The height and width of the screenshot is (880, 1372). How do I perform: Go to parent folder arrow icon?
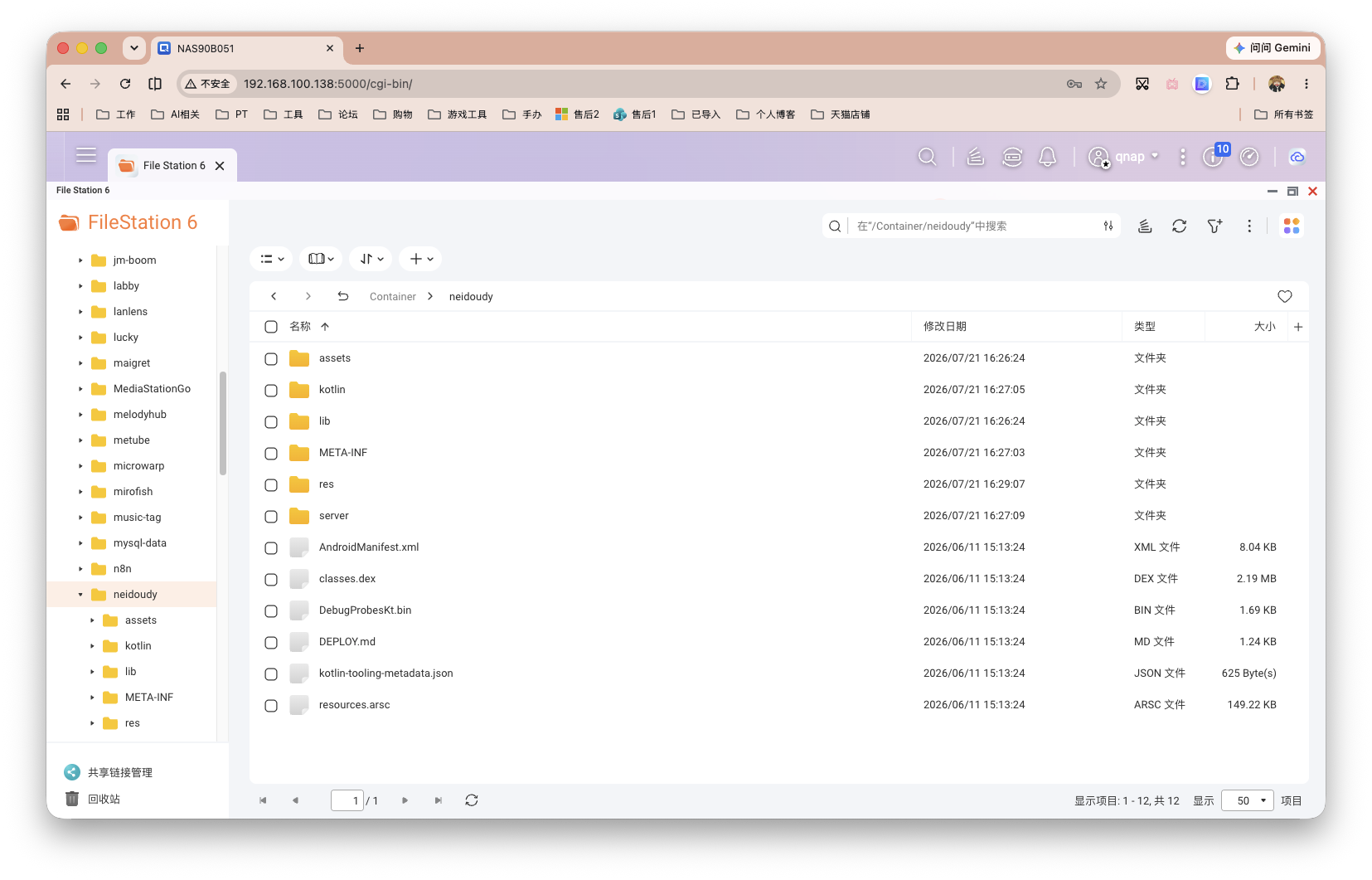point(342,296)
